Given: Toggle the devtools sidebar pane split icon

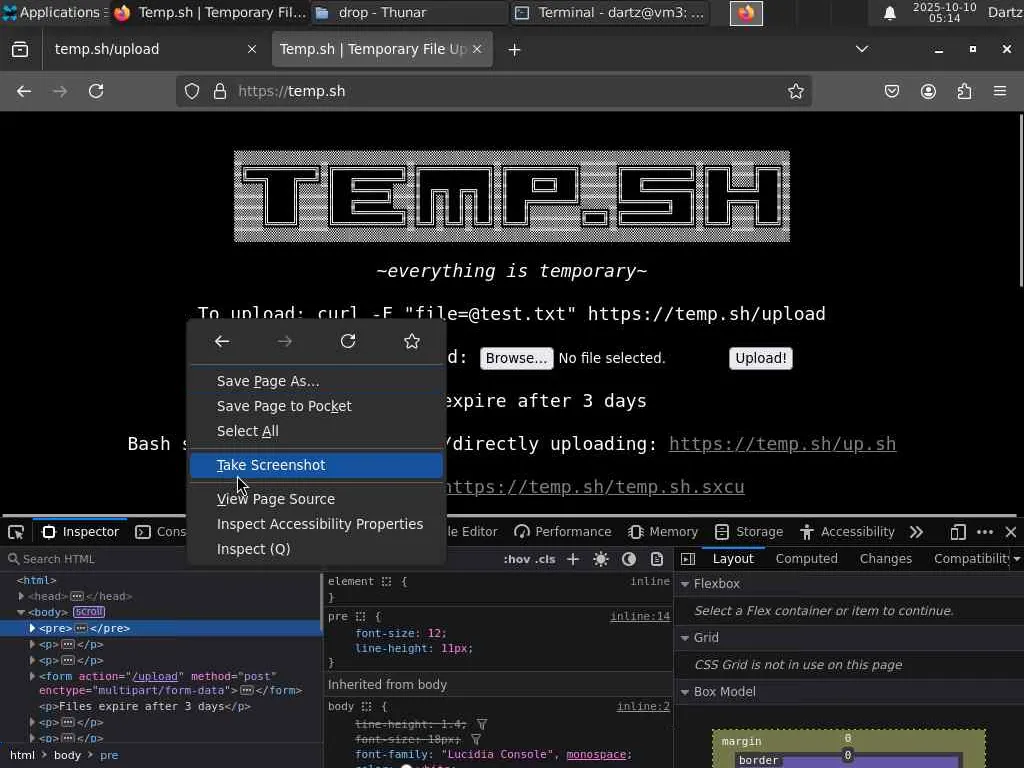Looking at the screenshot, I should [688, 559].
